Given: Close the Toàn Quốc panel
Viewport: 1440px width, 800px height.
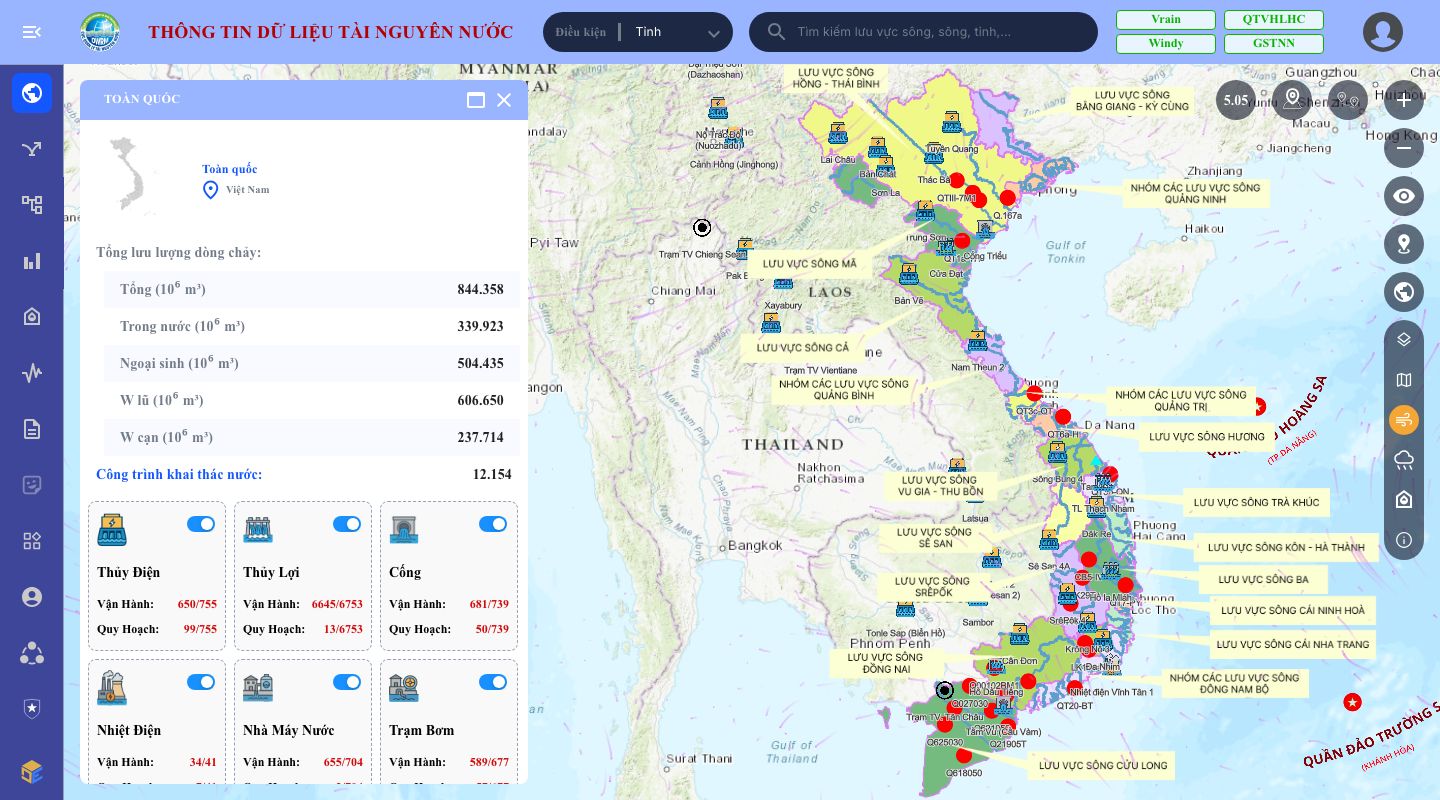Looking at the screenshot, I should coord(504,100).
